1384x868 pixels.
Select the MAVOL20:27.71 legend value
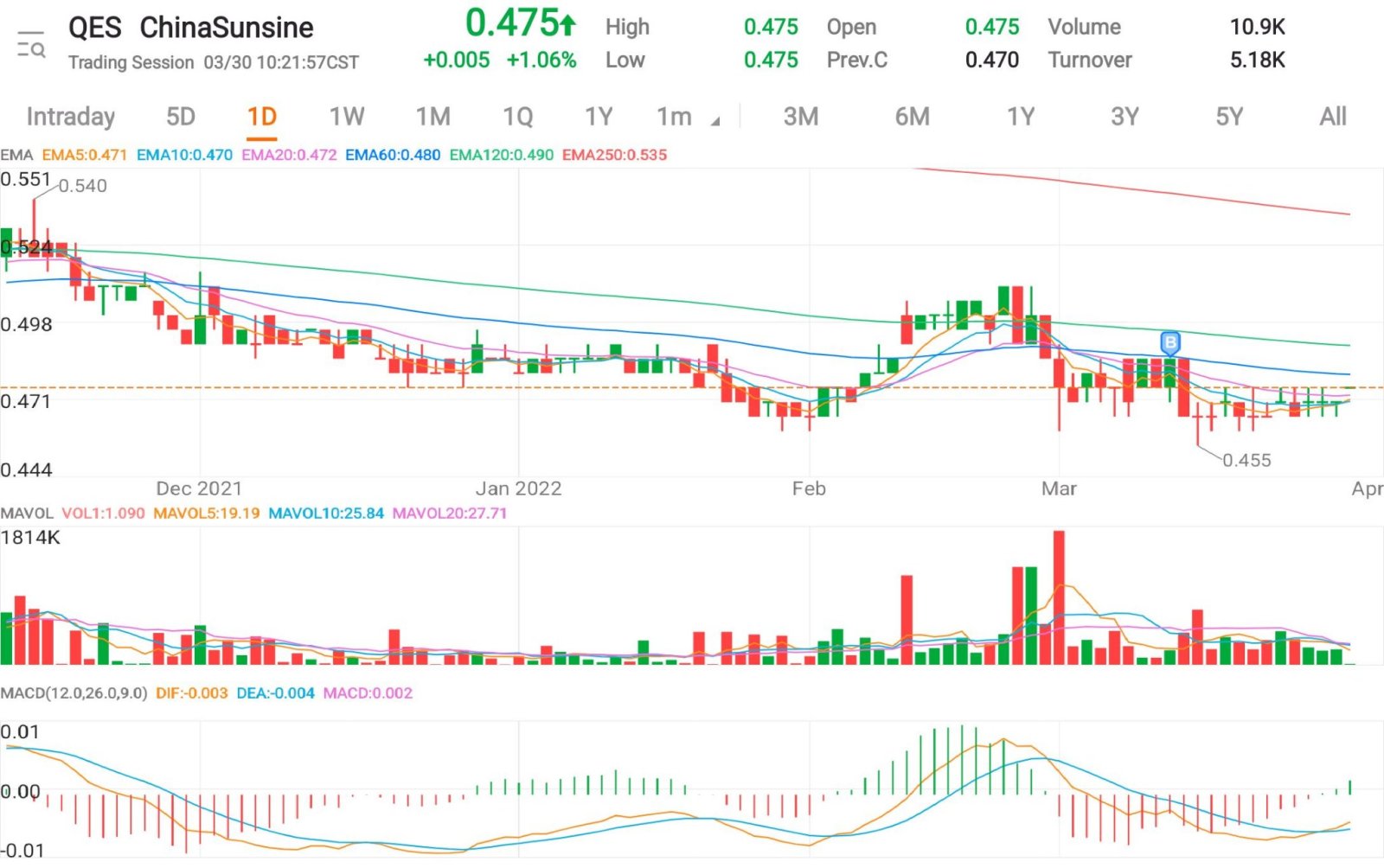pos(450,513)
